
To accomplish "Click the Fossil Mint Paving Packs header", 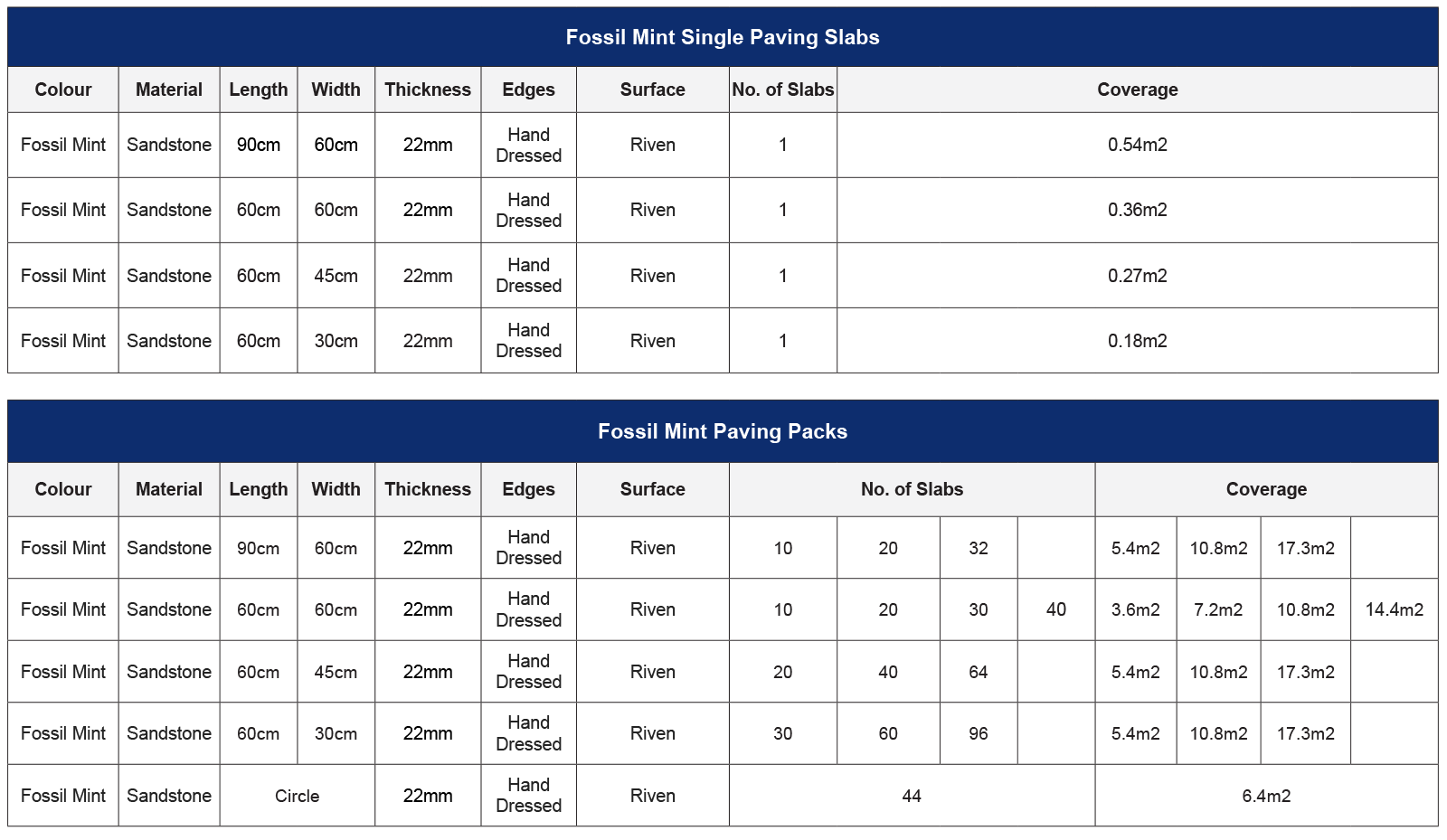I will pyautogui.click(x=723, y=431).
